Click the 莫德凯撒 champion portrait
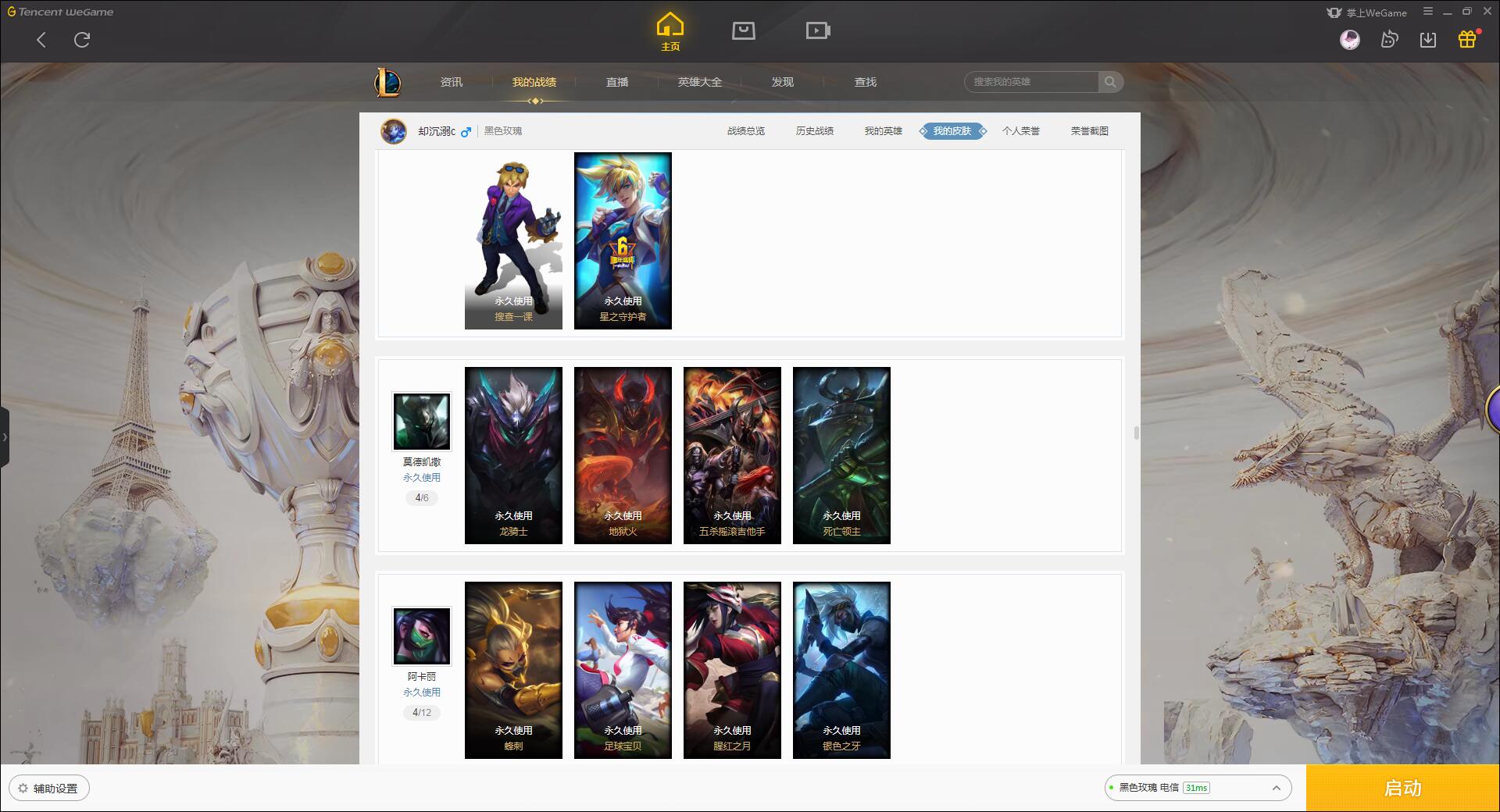The image size is (1500, 812). point(422,422)
